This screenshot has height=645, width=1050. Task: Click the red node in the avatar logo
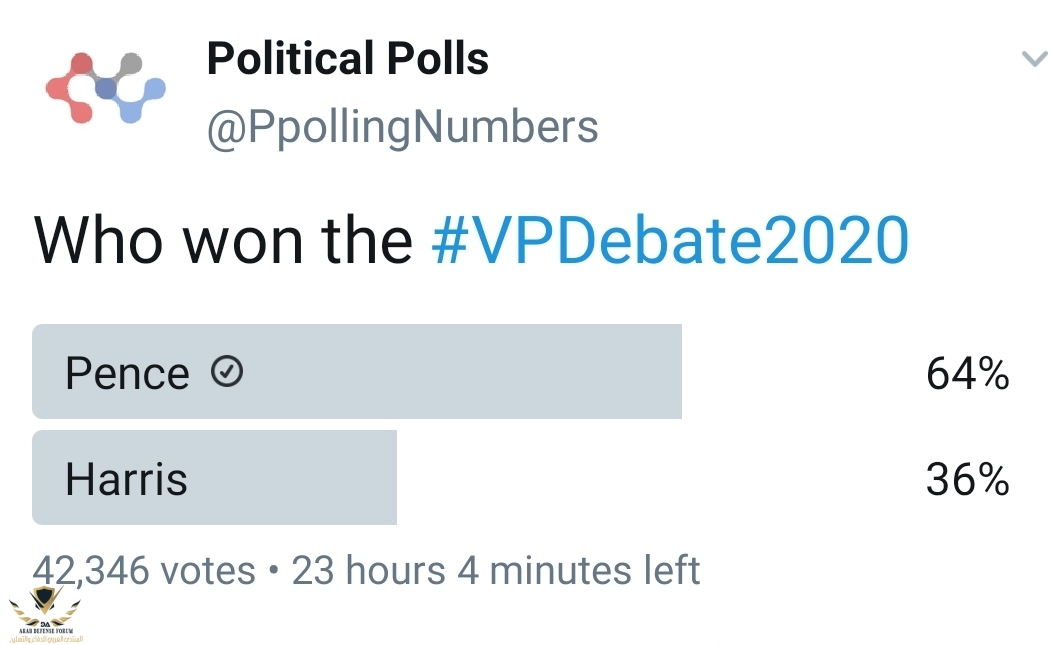click(x=81, y=64)
